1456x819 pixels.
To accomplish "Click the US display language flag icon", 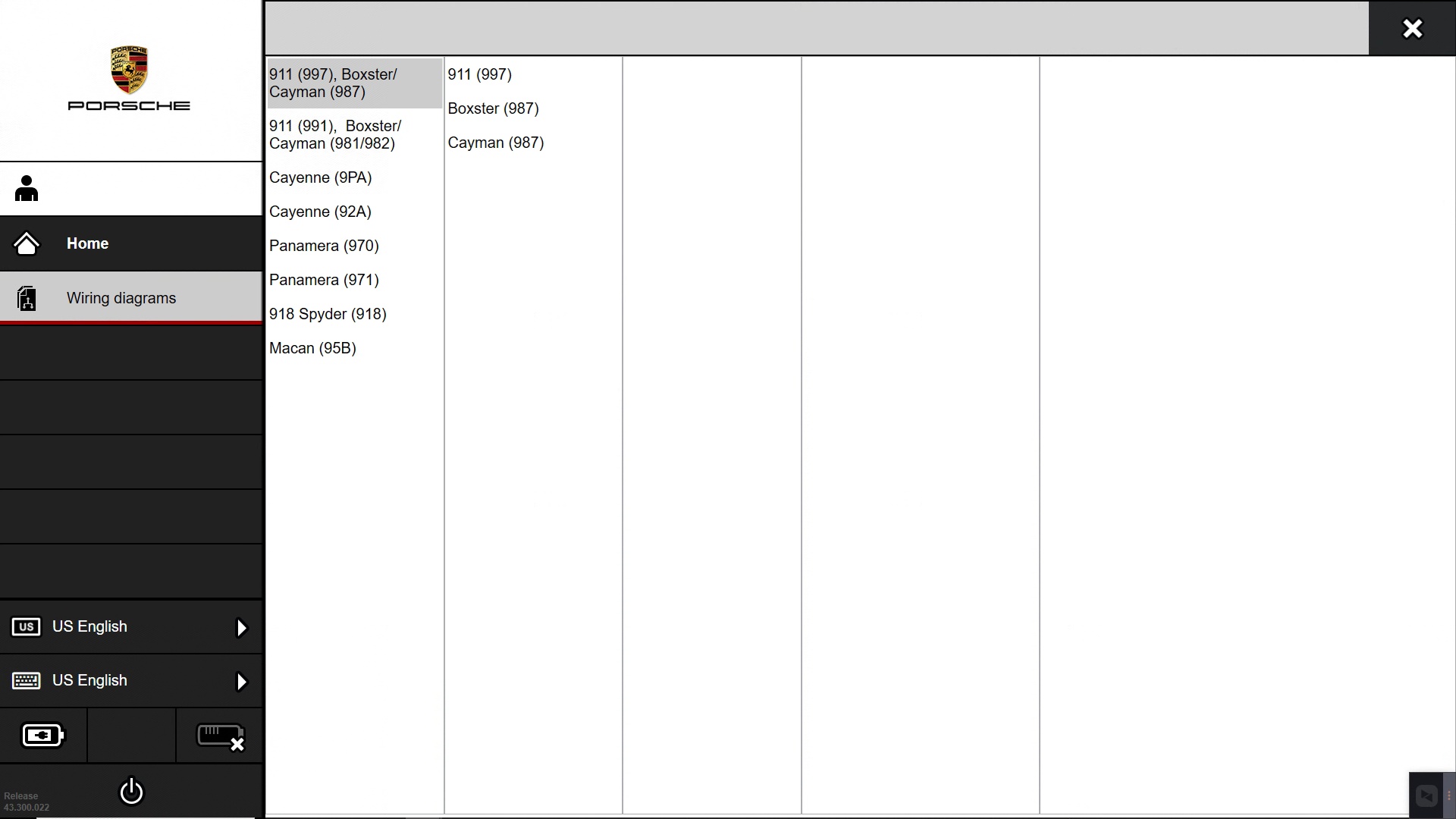I will coord(27,627).
